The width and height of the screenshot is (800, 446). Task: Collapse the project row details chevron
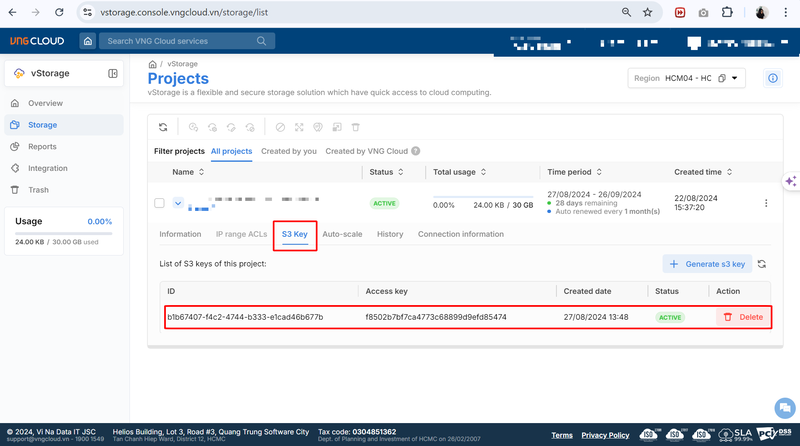[178, 203]
